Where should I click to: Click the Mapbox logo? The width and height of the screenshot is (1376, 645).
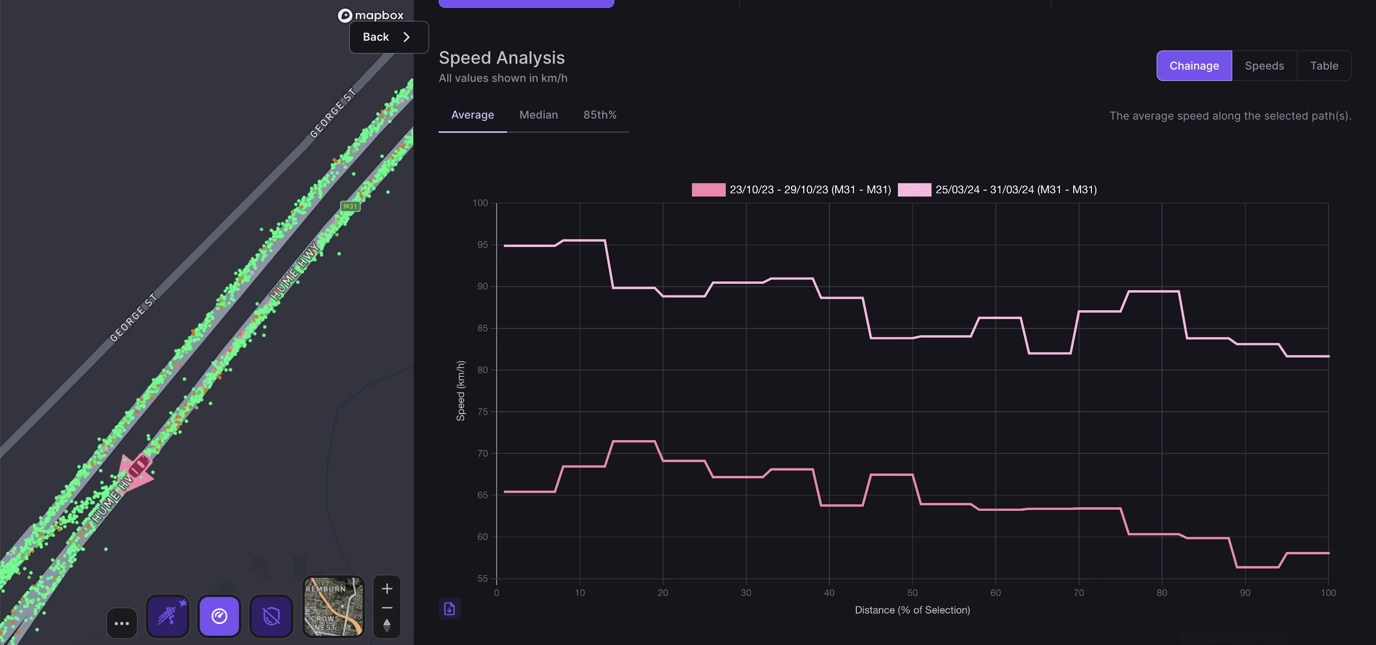(370, 15)
